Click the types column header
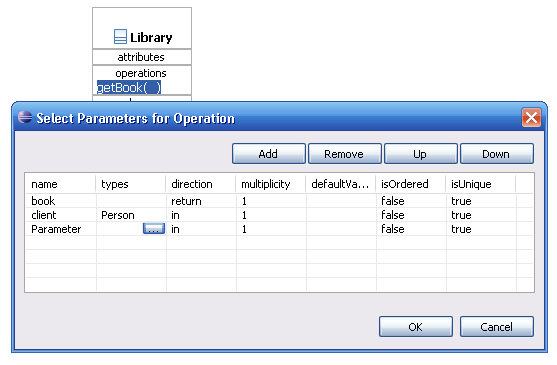557x365 pixels. pyautogui.click(x=131, y=184)
